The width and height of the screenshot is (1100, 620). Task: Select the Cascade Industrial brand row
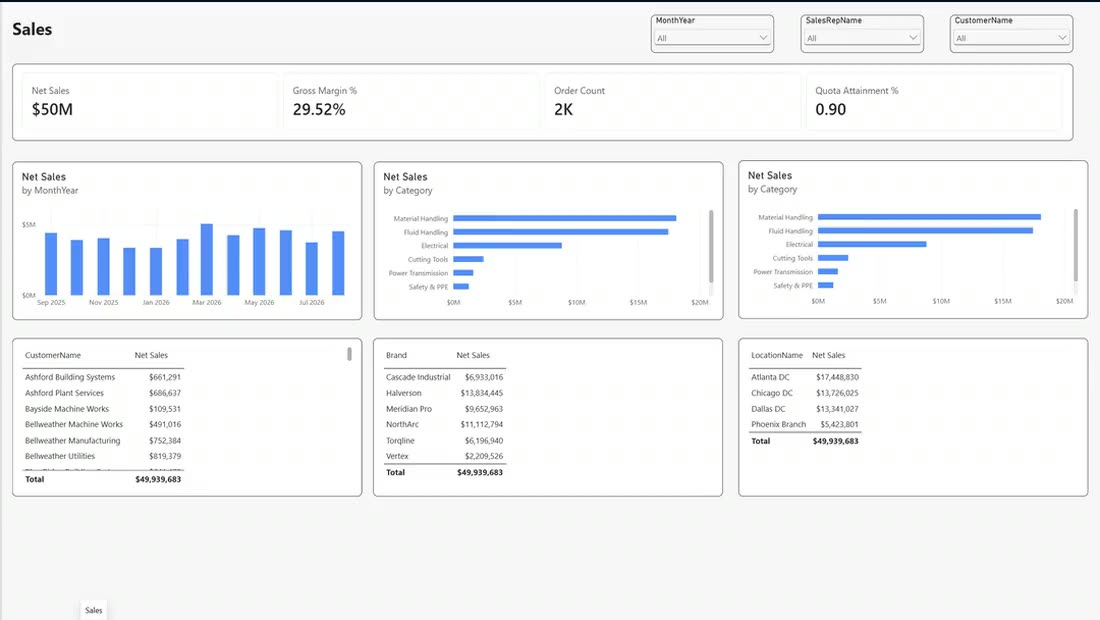coord(444,377)
